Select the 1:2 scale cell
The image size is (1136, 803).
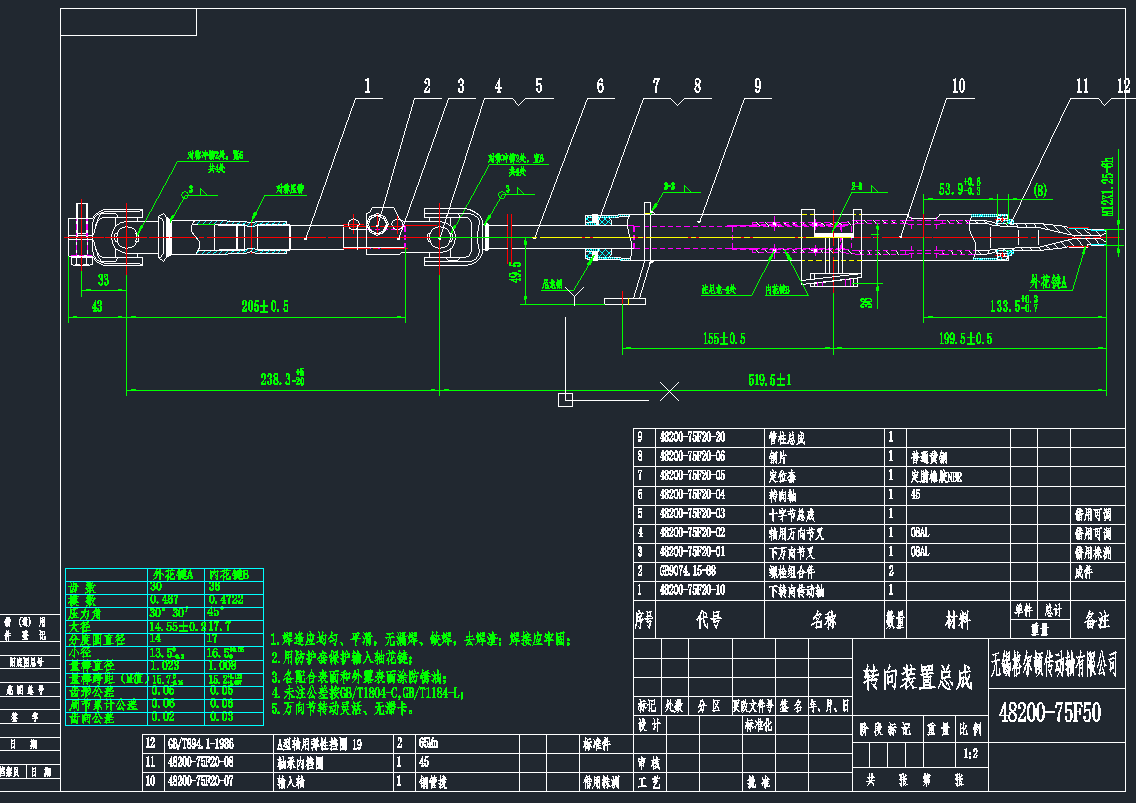coord(969,753)
